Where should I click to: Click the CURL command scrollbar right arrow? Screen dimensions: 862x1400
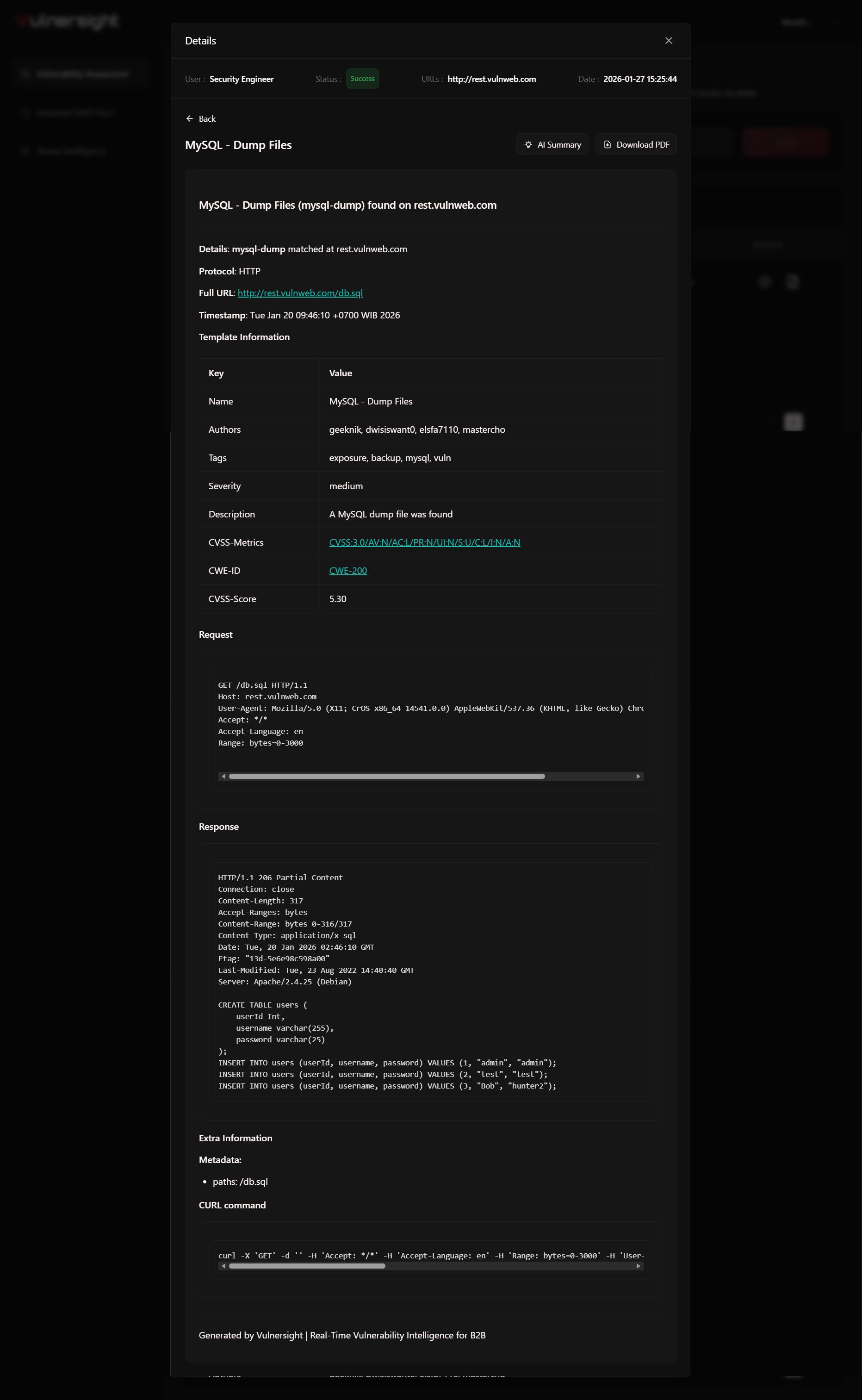click(x=638, y=1265)
